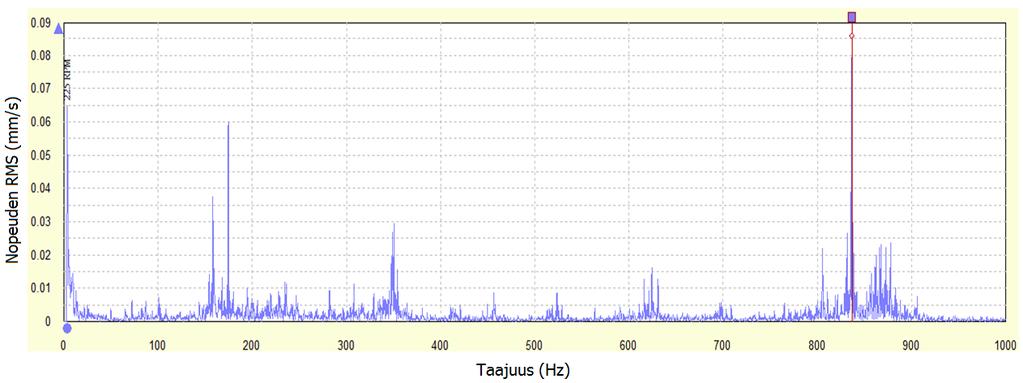Click the blue circle marker at frequency origin
Screen dimensions: 1023x383
(x=67, y=328)
